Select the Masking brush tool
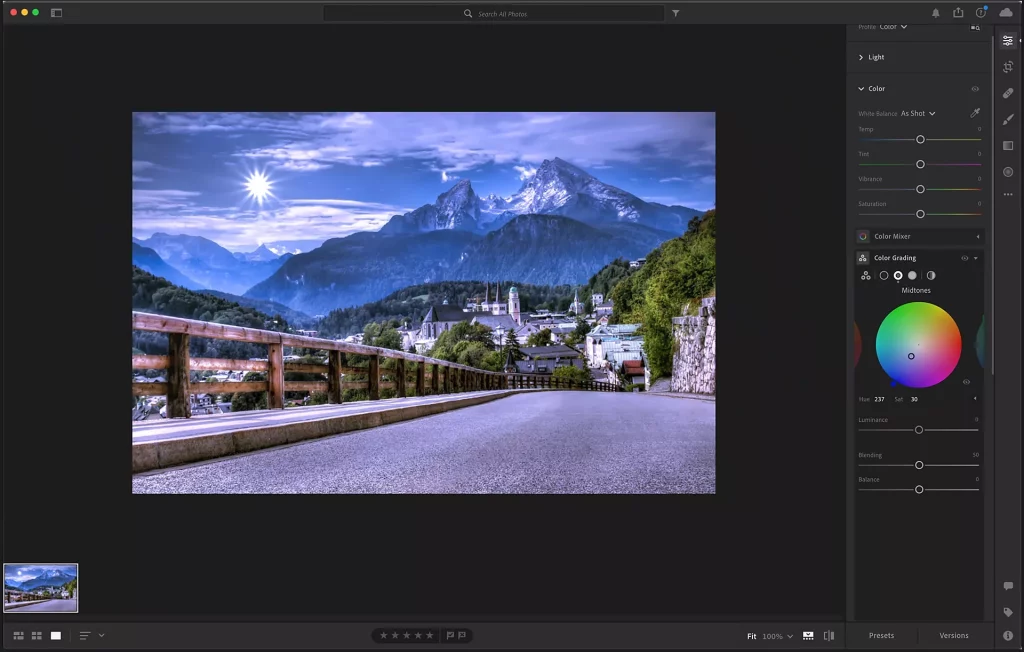Viewport: 1024px width, 652px height. tap(1008, 119)
